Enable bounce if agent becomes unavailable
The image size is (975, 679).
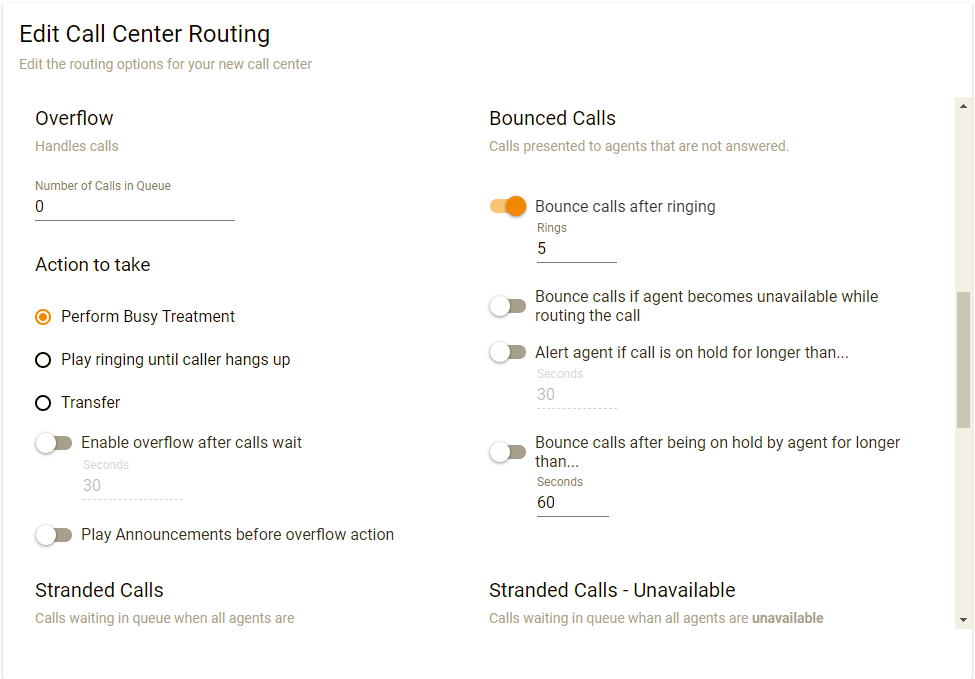click(x=508, y=306)
